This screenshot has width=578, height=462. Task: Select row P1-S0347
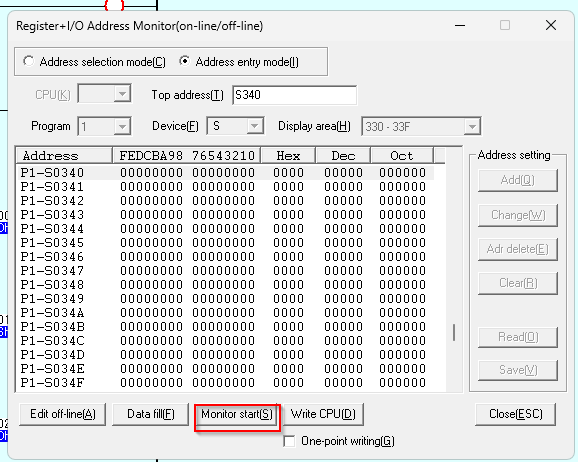(226, 271)
